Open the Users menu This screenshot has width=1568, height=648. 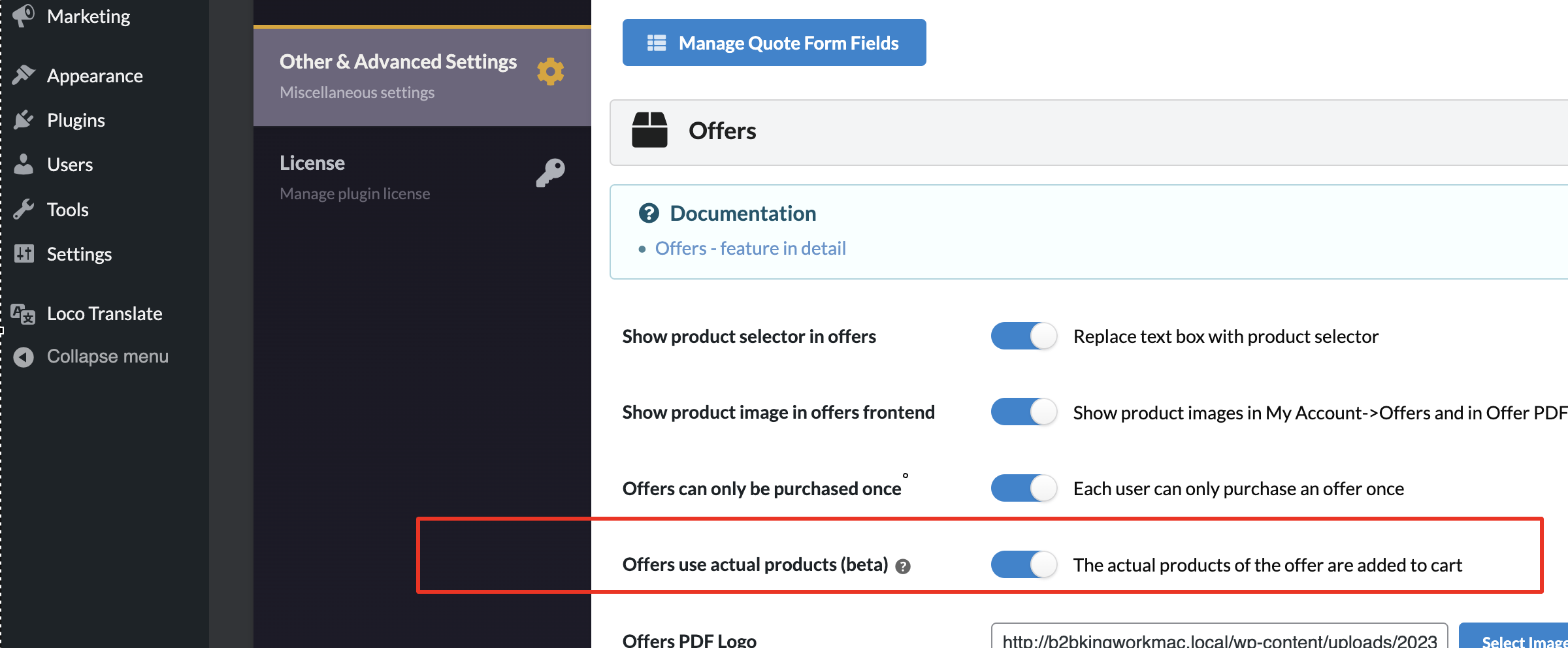(x=70, y=165)
